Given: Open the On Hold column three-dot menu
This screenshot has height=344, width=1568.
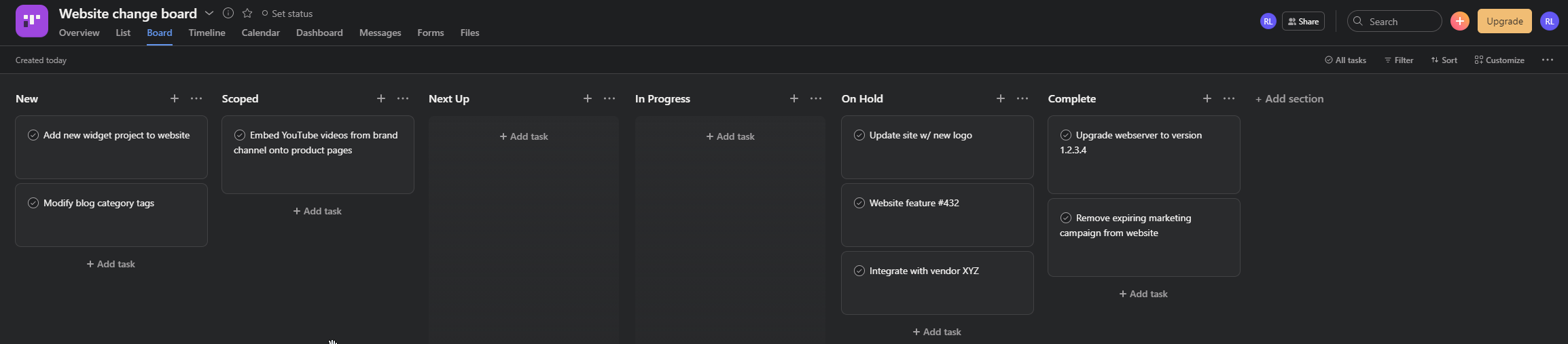Looking at the screenshot, I should click(1022, 98).
